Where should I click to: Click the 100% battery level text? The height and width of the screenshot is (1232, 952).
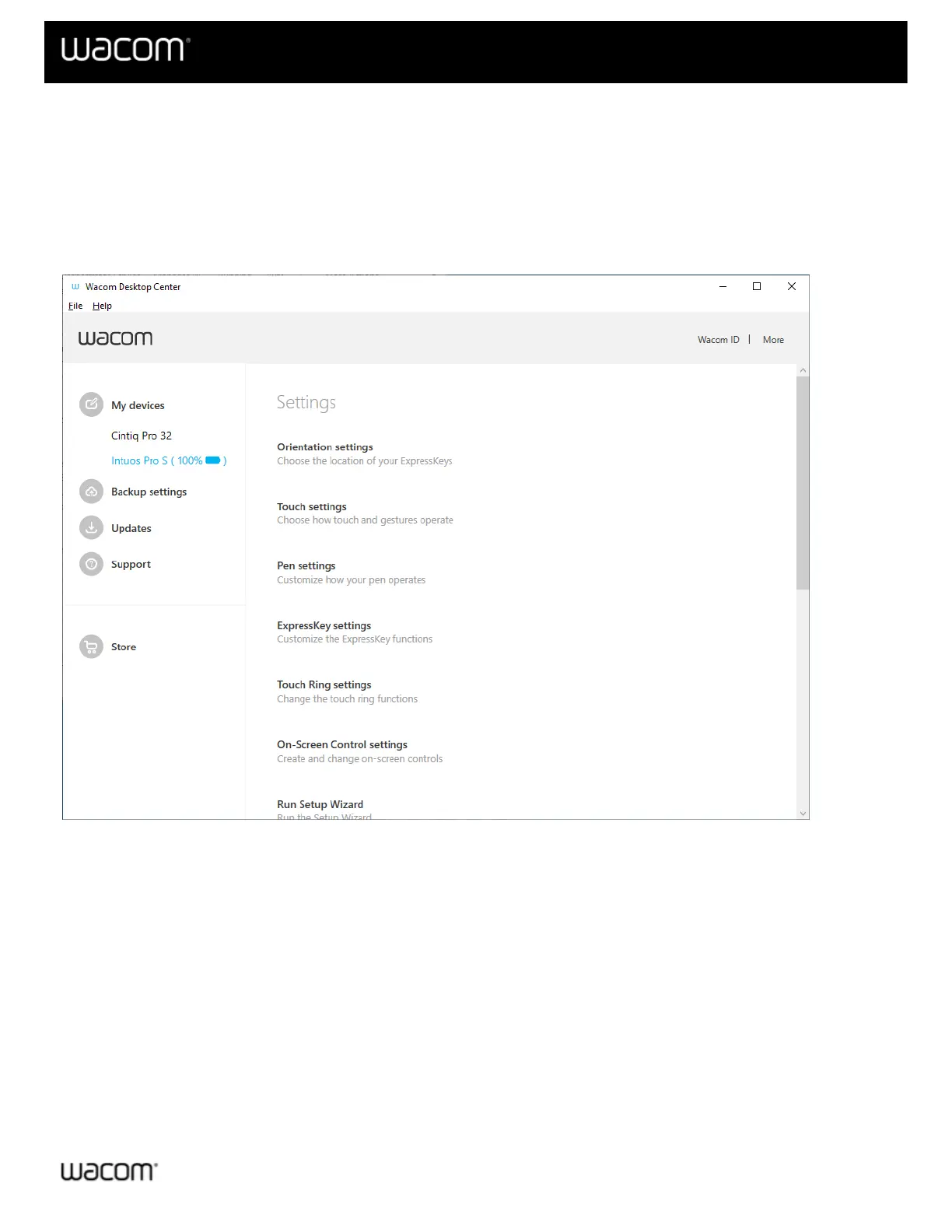pyautogui.click(x=190, y=460)
